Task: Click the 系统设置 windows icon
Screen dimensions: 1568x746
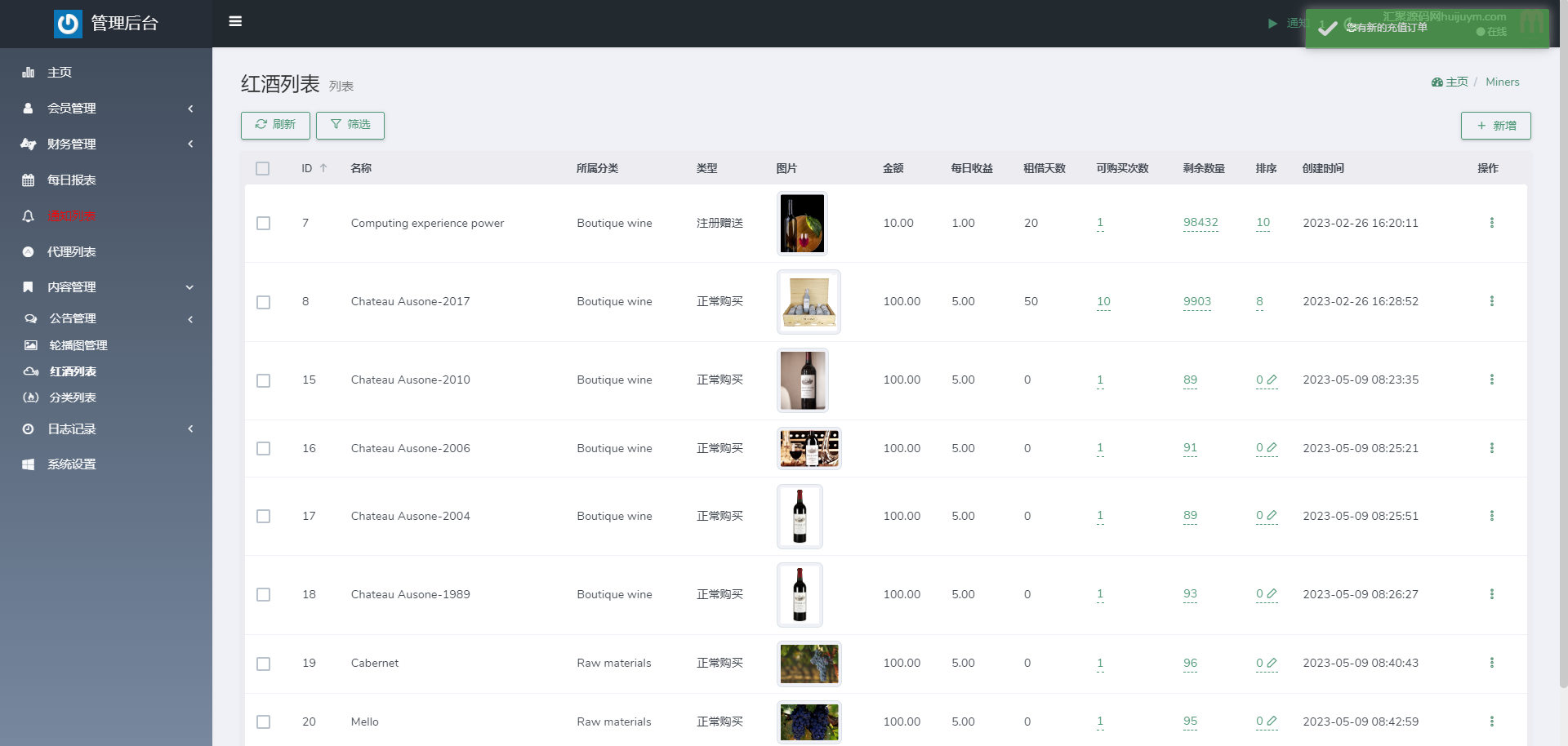Action: tap(28, 464)
